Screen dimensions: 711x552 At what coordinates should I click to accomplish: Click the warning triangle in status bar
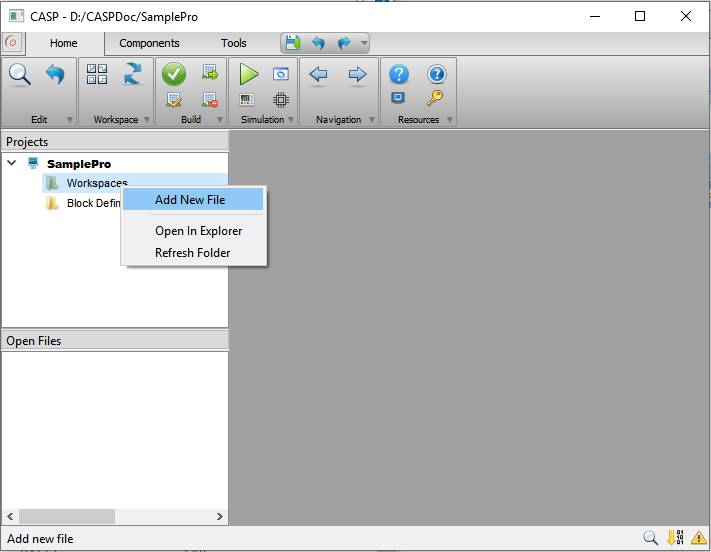698,538
